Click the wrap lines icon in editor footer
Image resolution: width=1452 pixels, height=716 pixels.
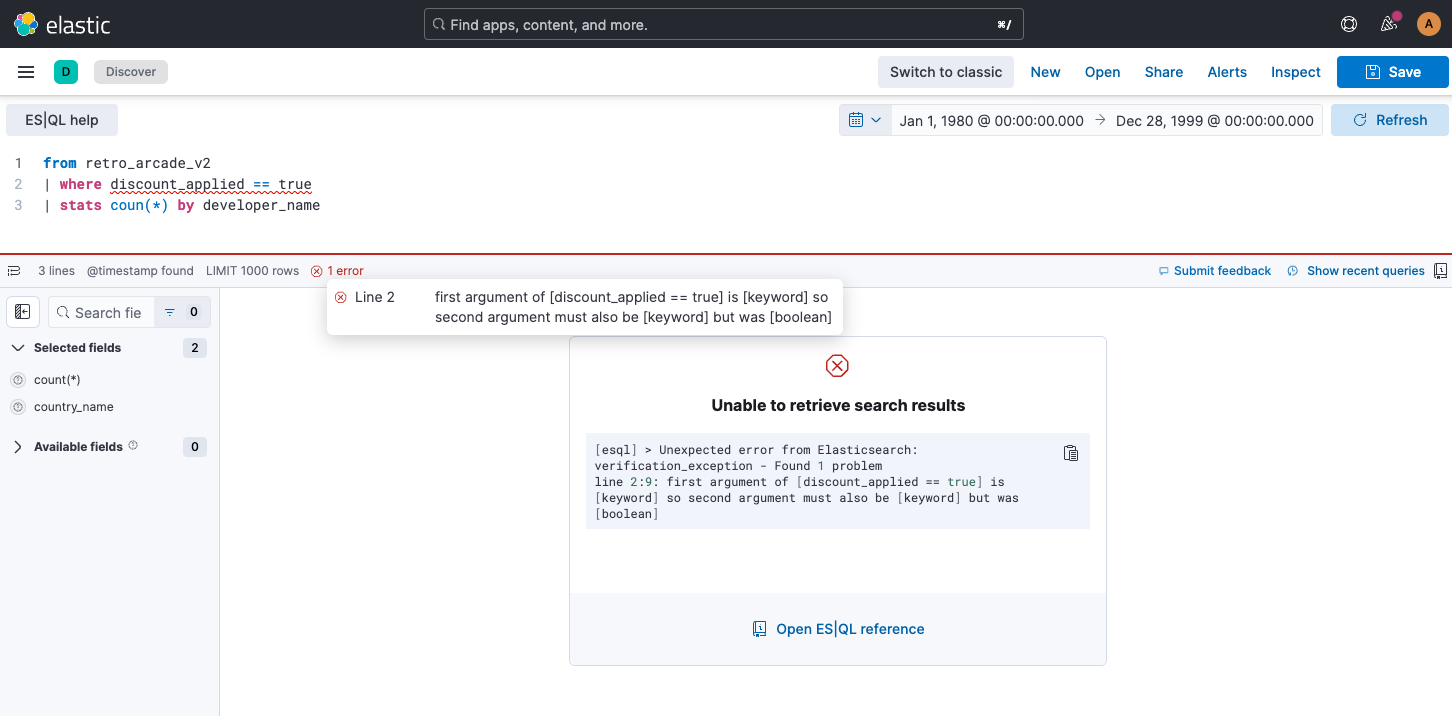15,271
